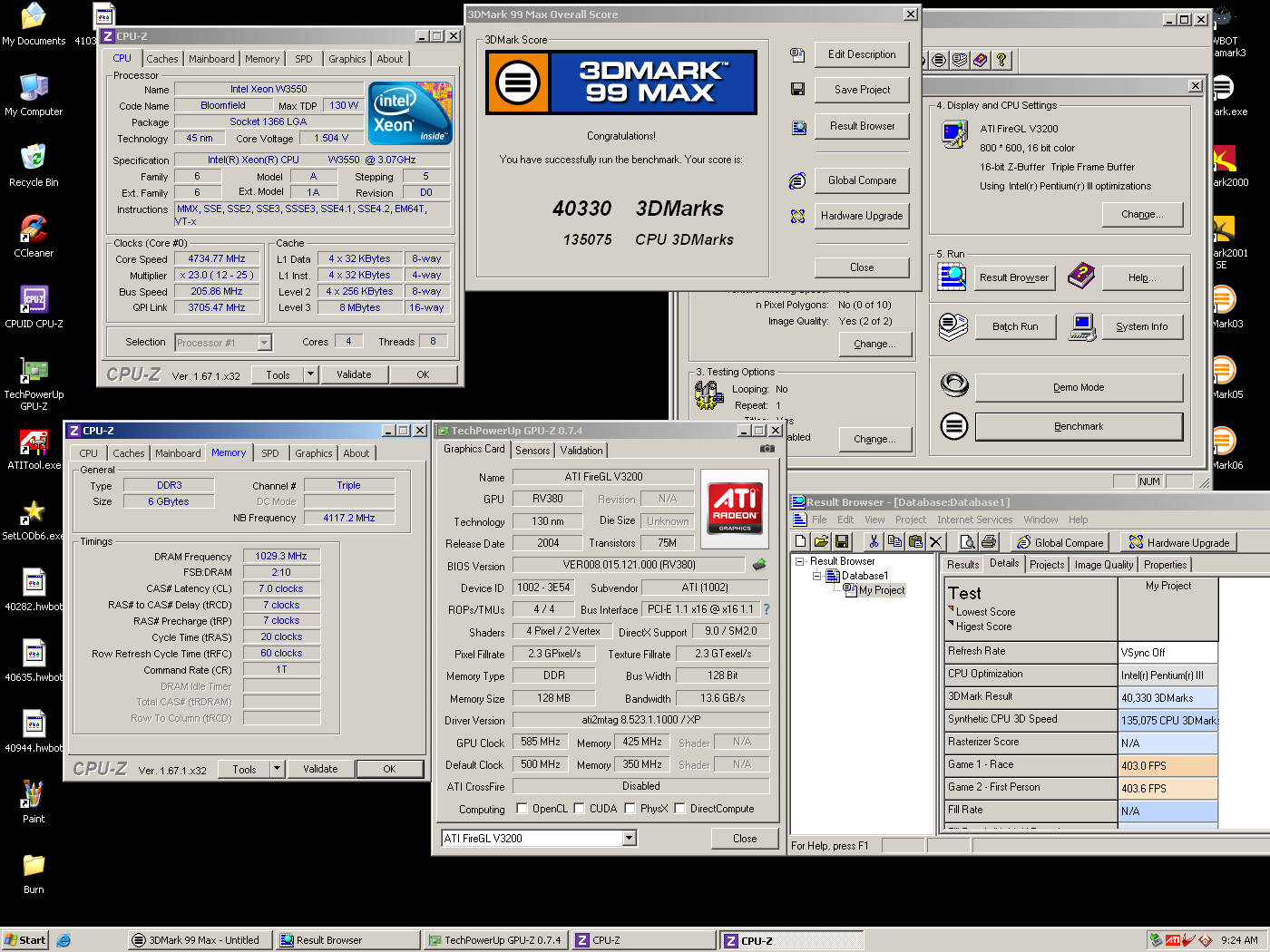Viewport: 1270px width, 952px height.
Task: Click the copy icon in Result Browser toolbar
Action: pos(894,541)
